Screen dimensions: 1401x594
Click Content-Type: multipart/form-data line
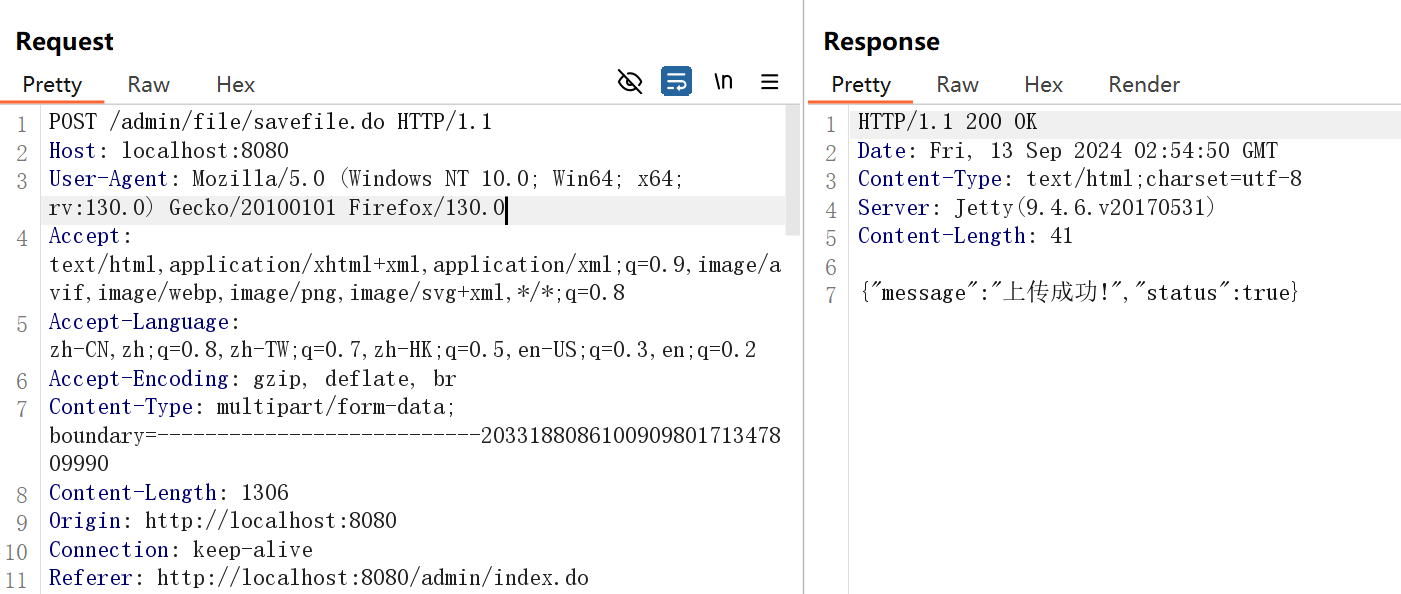(x=253, y=407)
